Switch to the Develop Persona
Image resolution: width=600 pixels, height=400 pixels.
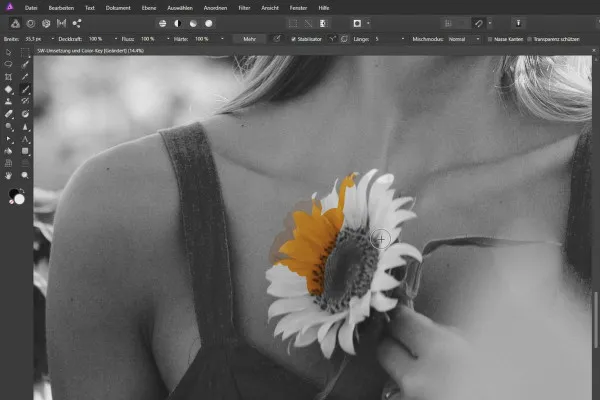[46, 24]
